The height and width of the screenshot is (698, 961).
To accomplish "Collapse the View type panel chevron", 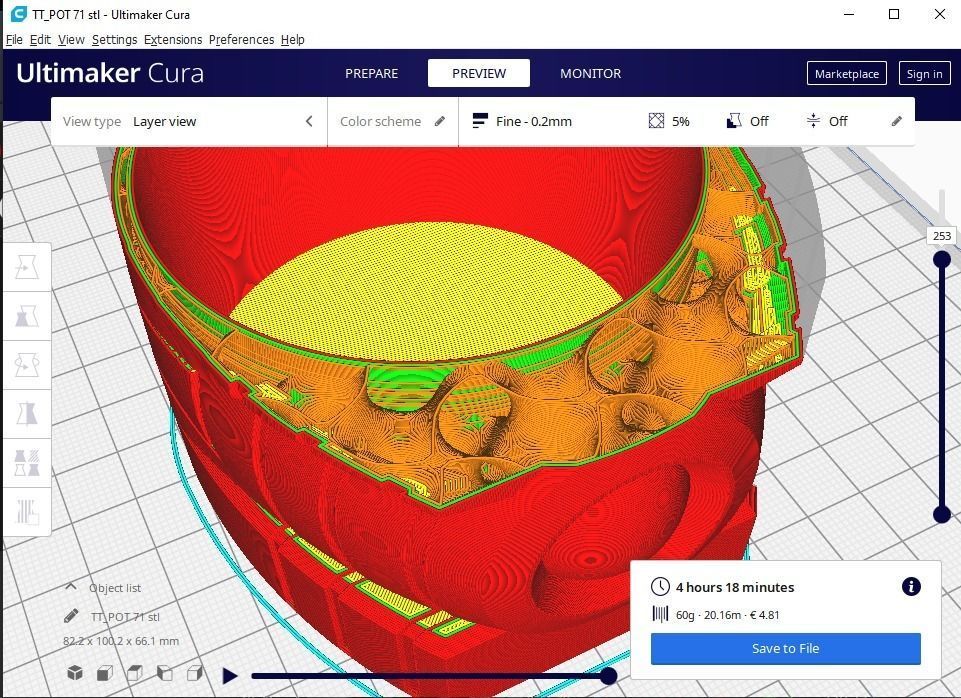I will click(x=309, y=121).
